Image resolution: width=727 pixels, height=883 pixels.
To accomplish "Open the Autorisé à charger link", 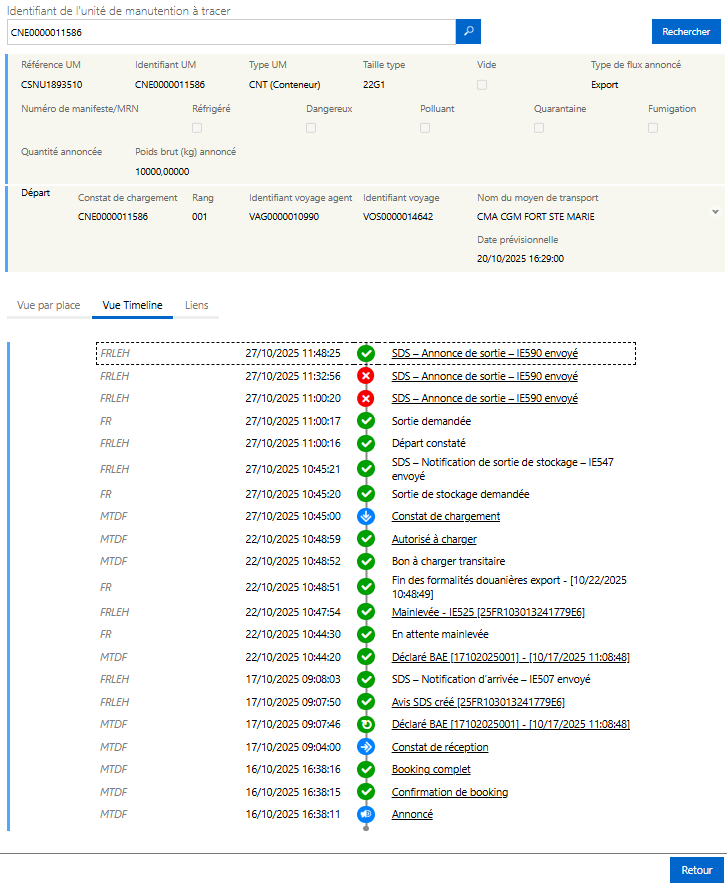I will coord(434,539).
